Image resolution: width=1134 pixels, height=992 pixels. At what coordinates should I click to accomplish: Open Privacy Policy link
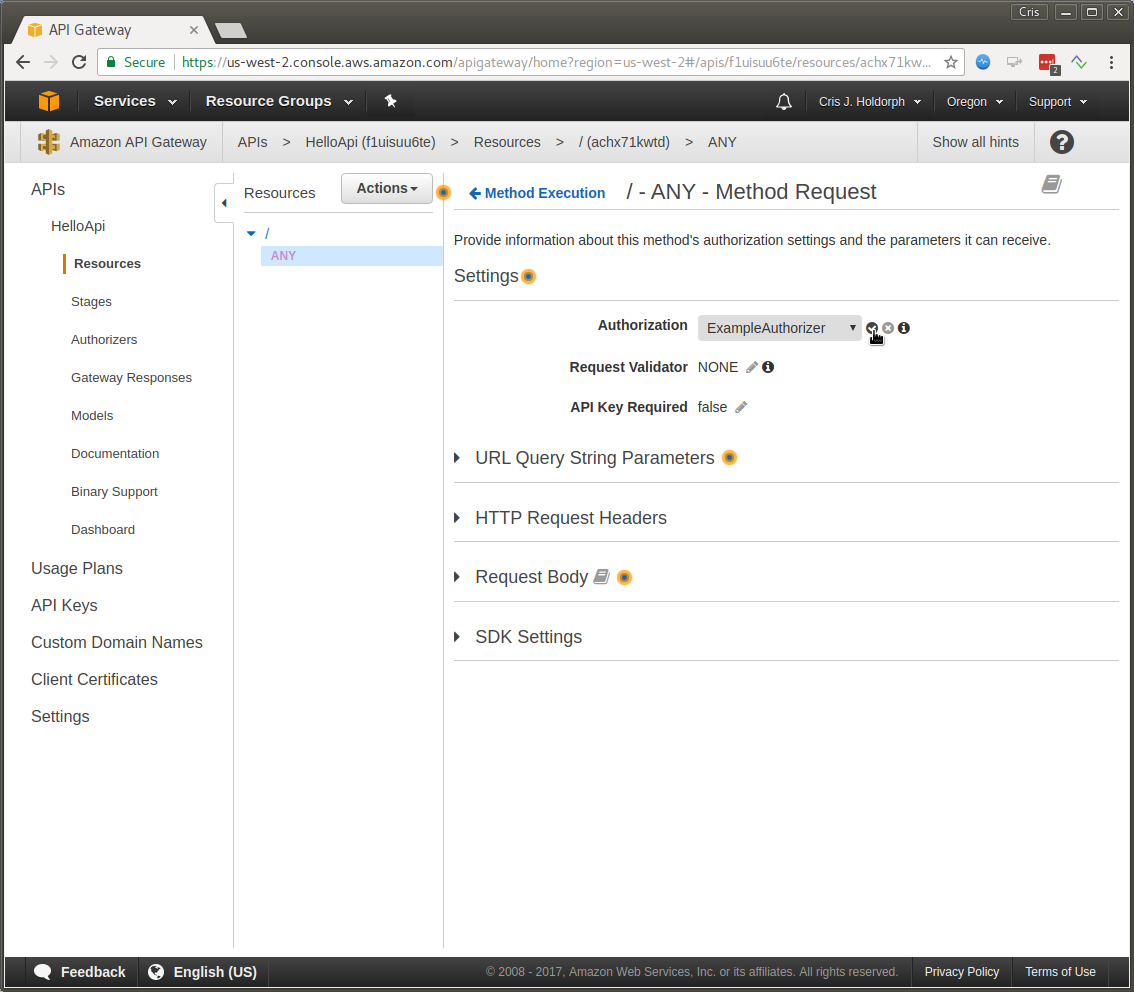[x=961, y=972]
